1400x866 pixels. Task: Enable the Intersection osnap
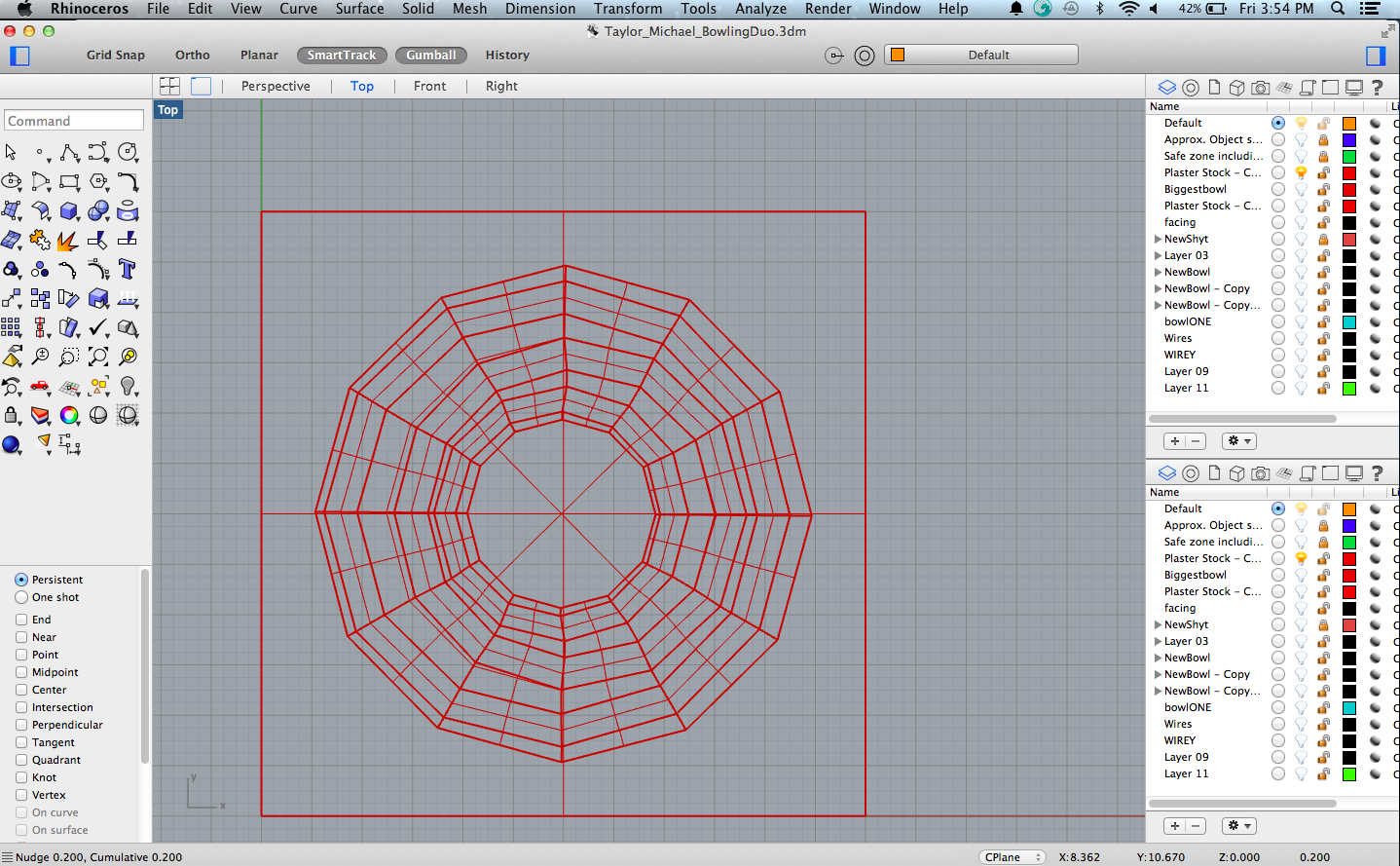click(21, 707)
